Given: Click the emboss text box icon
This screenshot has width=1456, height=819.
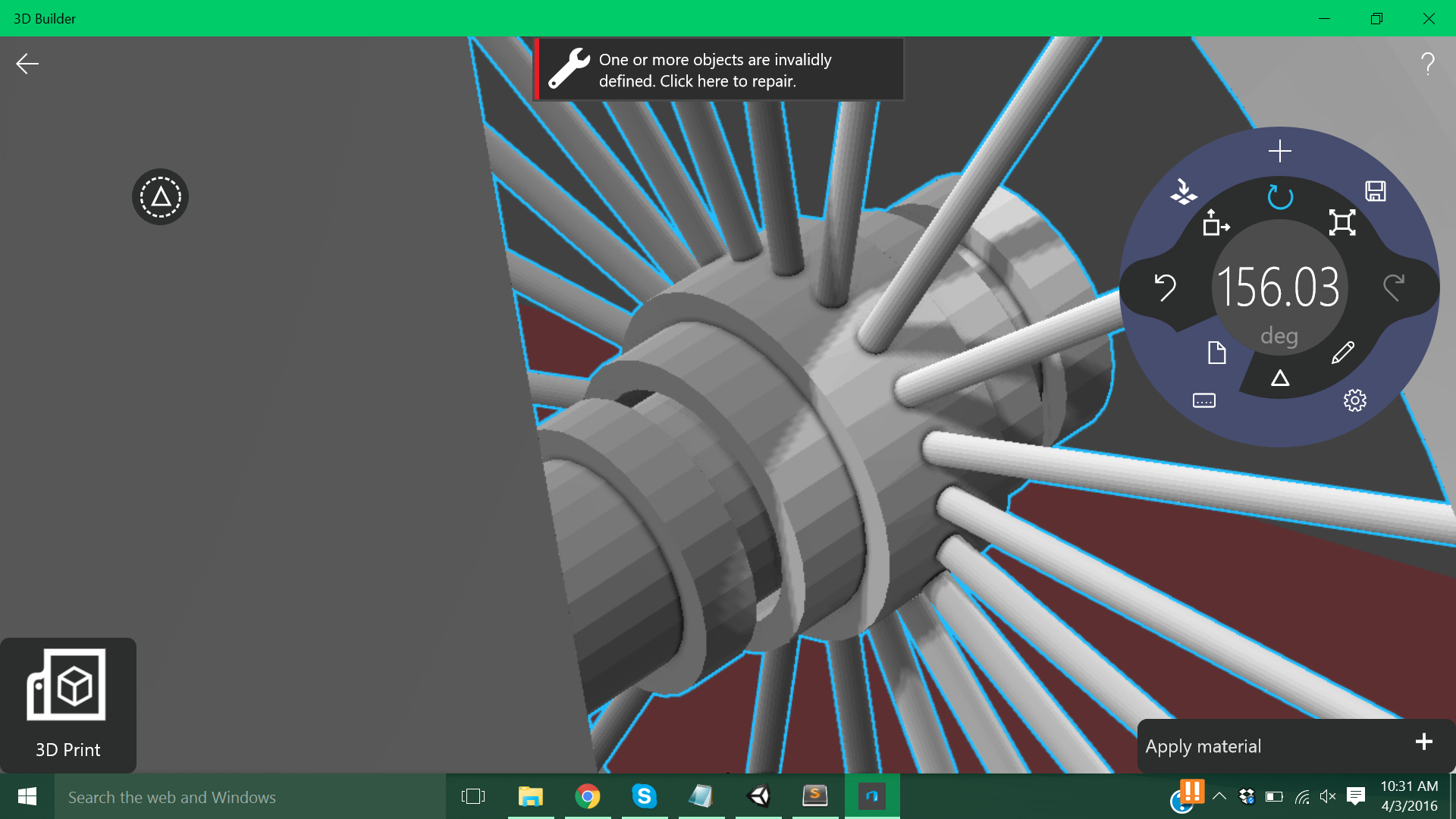Looking at the screenshot, I should coord(1203,400).
